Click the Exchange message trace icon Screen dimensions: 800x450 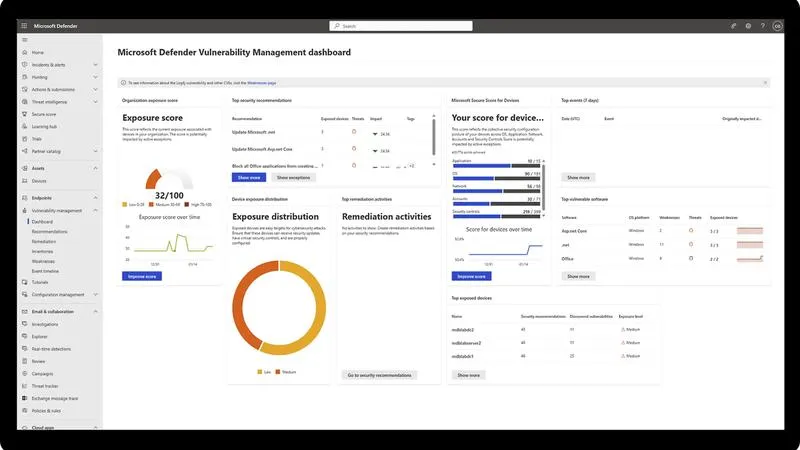tap(24, 398)
